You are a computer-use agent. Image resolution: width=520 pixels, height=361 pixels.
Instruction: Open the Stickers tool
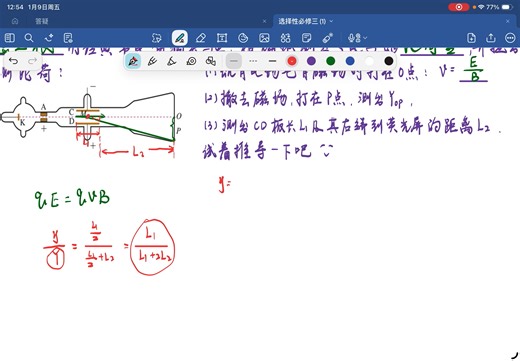[x=243, y=38]
